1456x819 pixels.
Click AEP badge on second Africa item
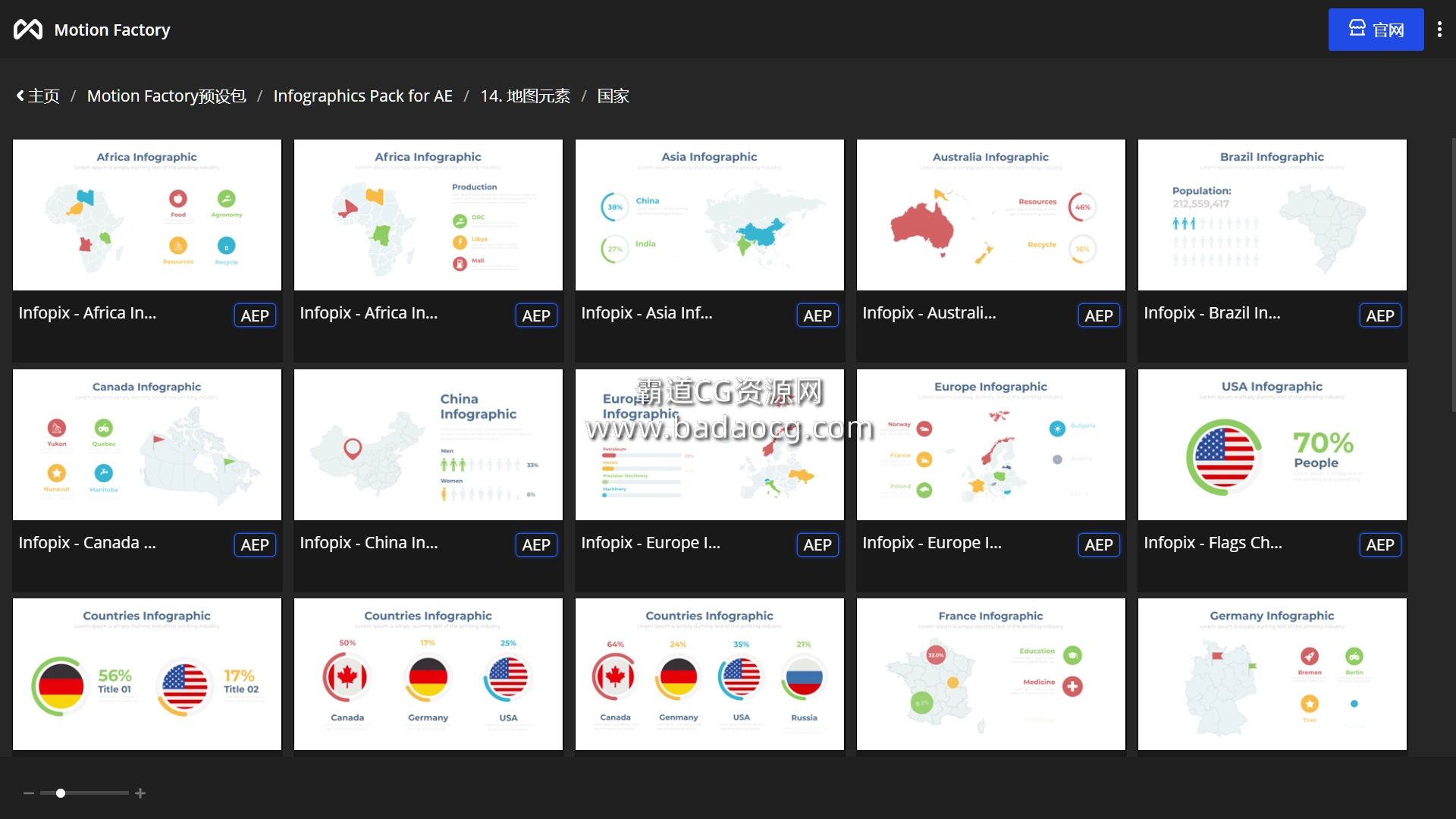536,315
